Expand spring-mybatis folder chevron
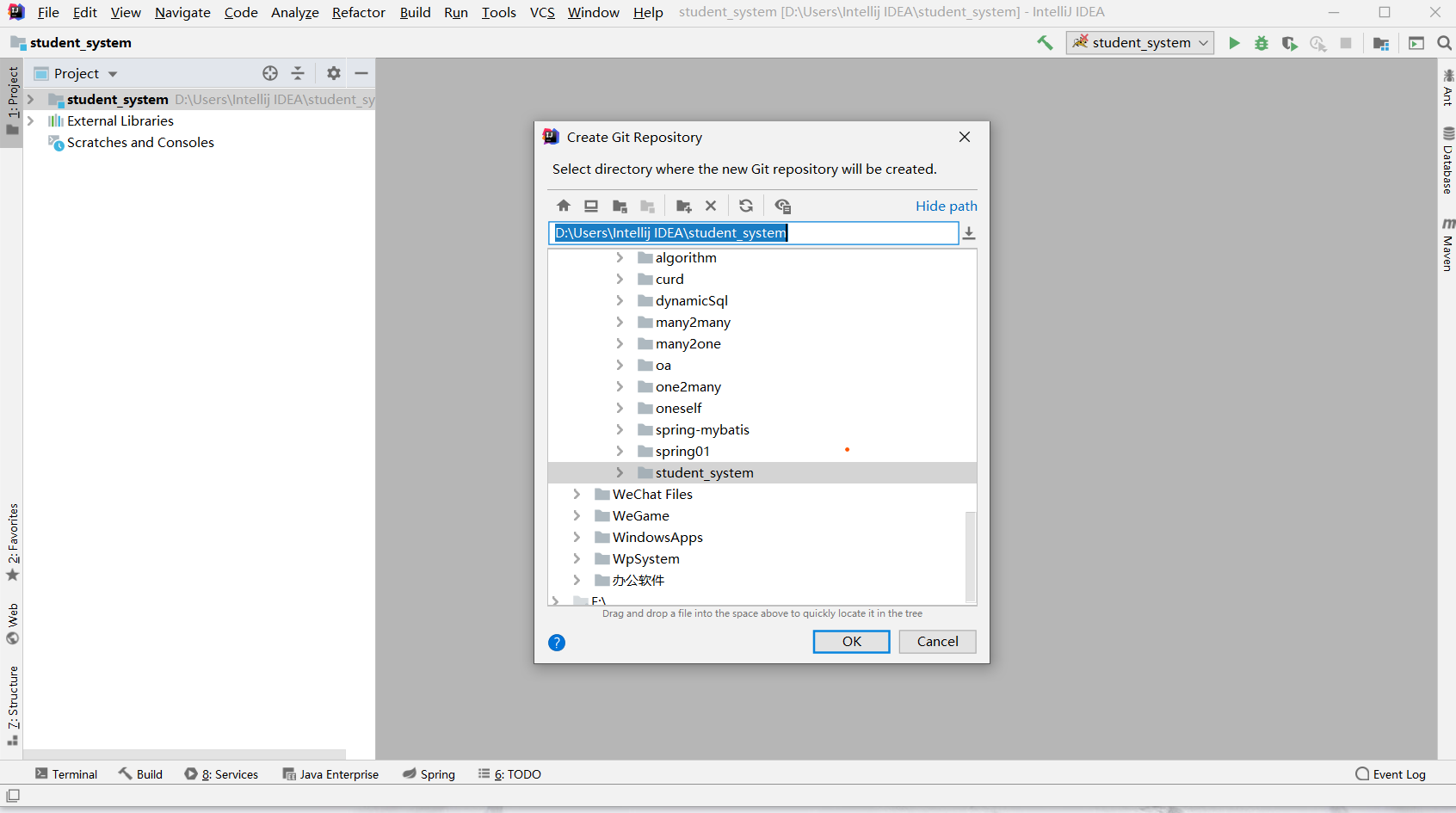The image size is (1456, 813). click(x=620, y=430)
